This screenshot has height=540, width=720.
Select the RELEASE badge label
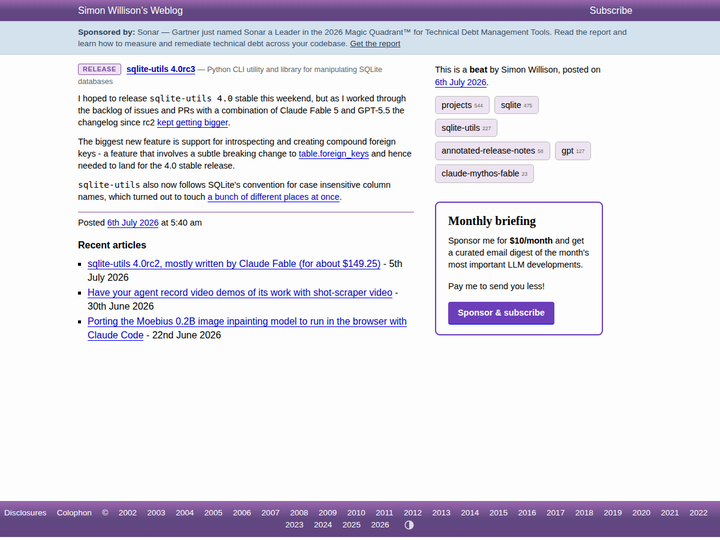[99, 69]
